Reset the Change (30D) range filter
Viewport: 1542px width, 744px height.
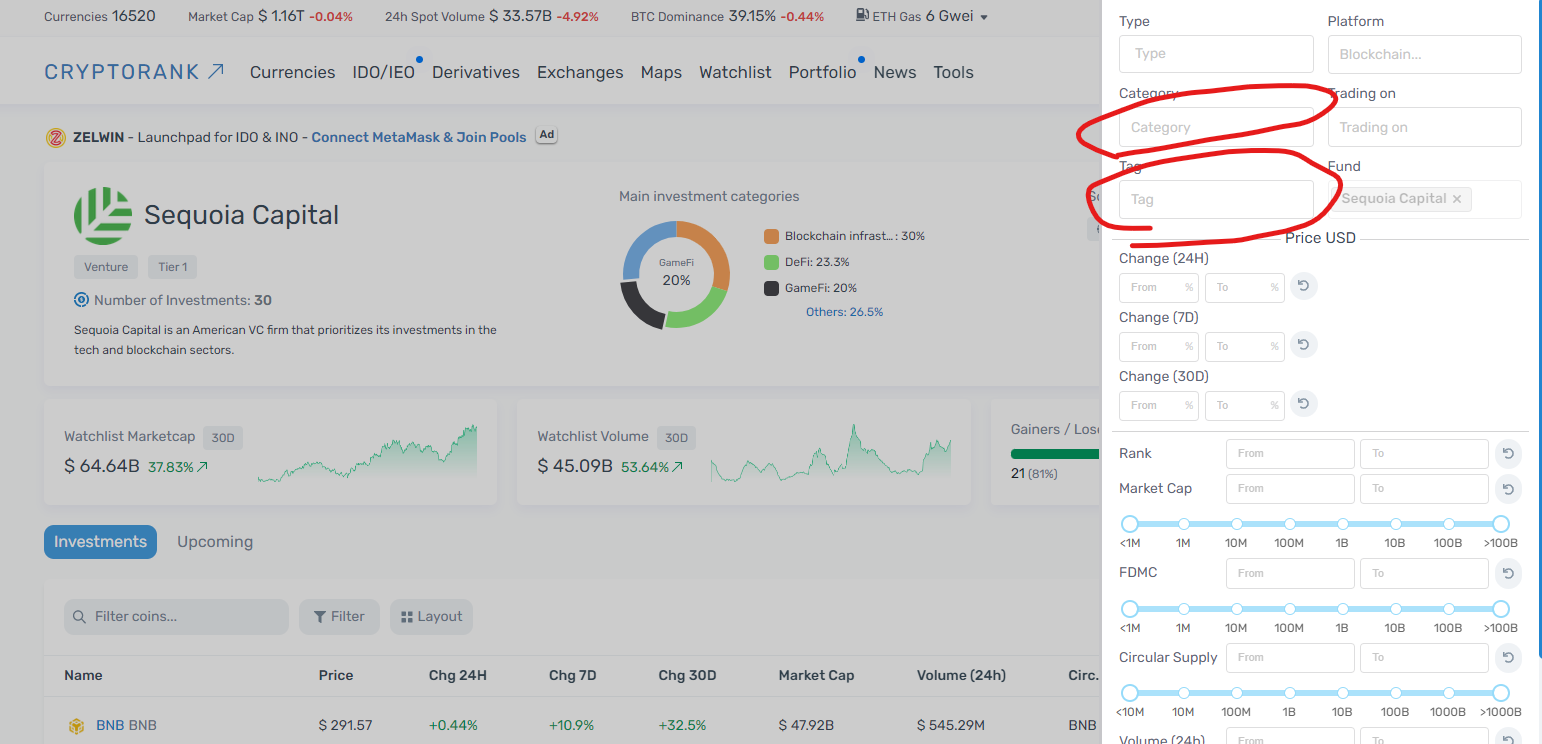click(1303, 405)
